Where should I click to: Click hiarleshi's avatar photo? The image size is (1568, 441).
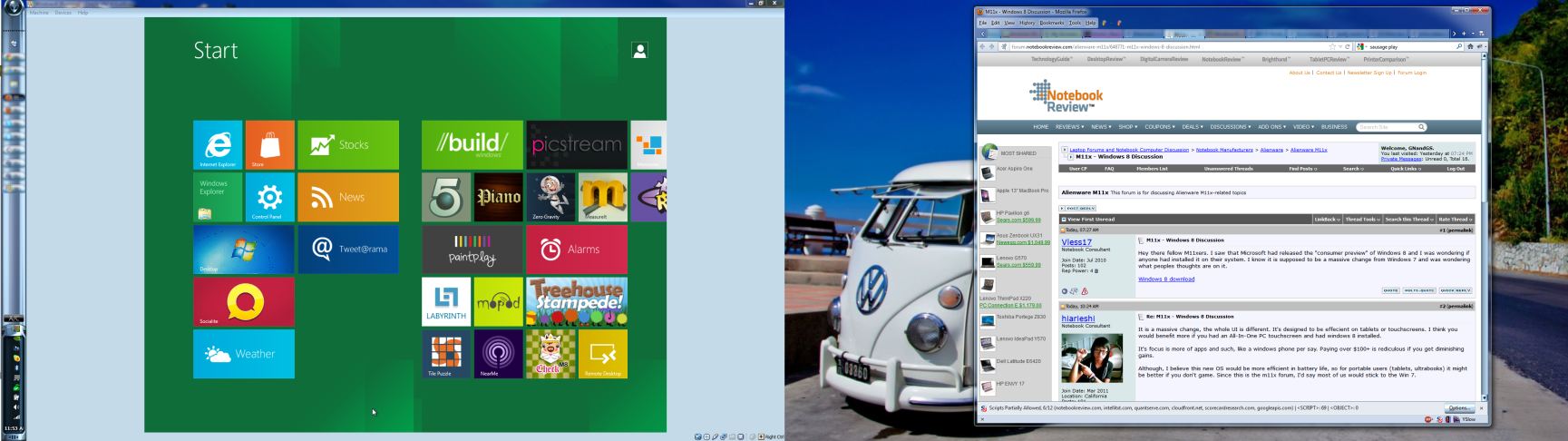(x=1092, y=358)
